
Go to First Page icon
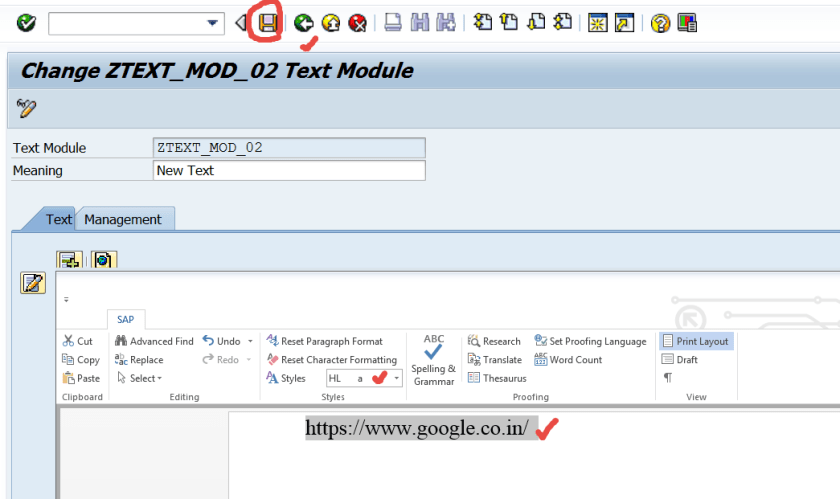click(483, 23)
